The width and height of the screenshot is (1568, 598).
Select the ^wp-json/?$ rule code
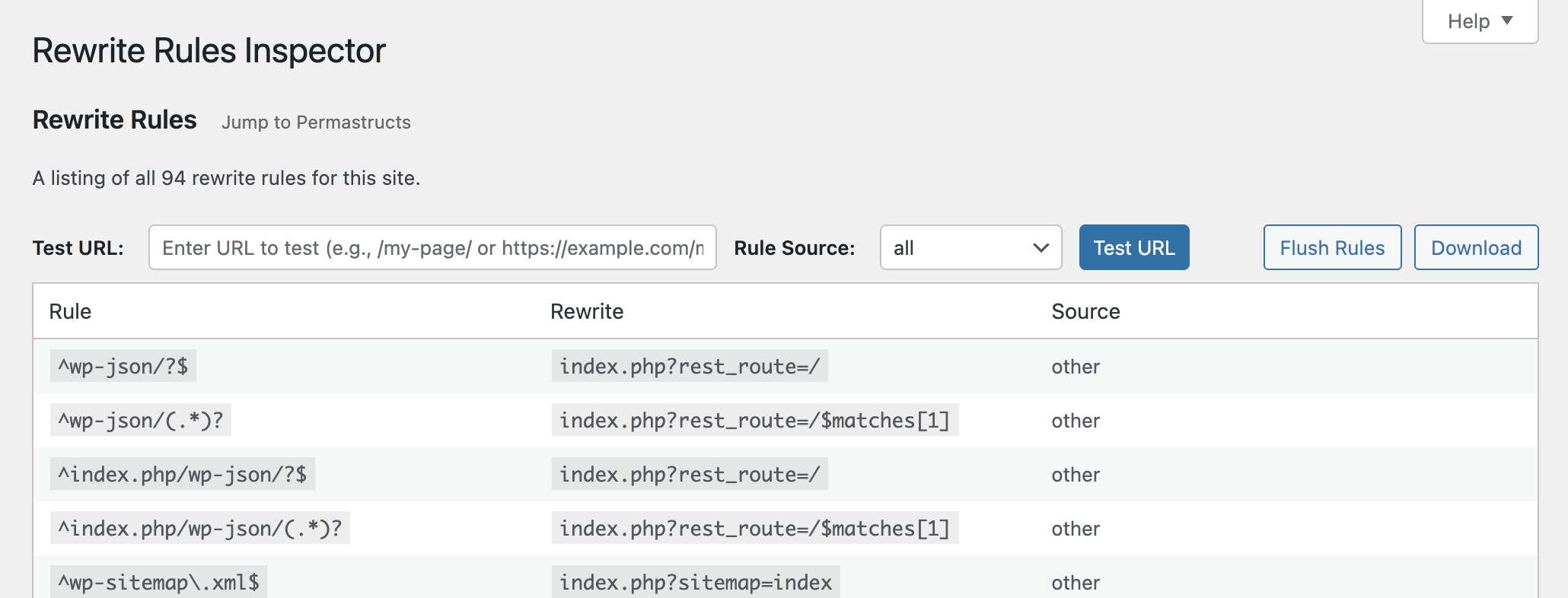coord(123,367)
